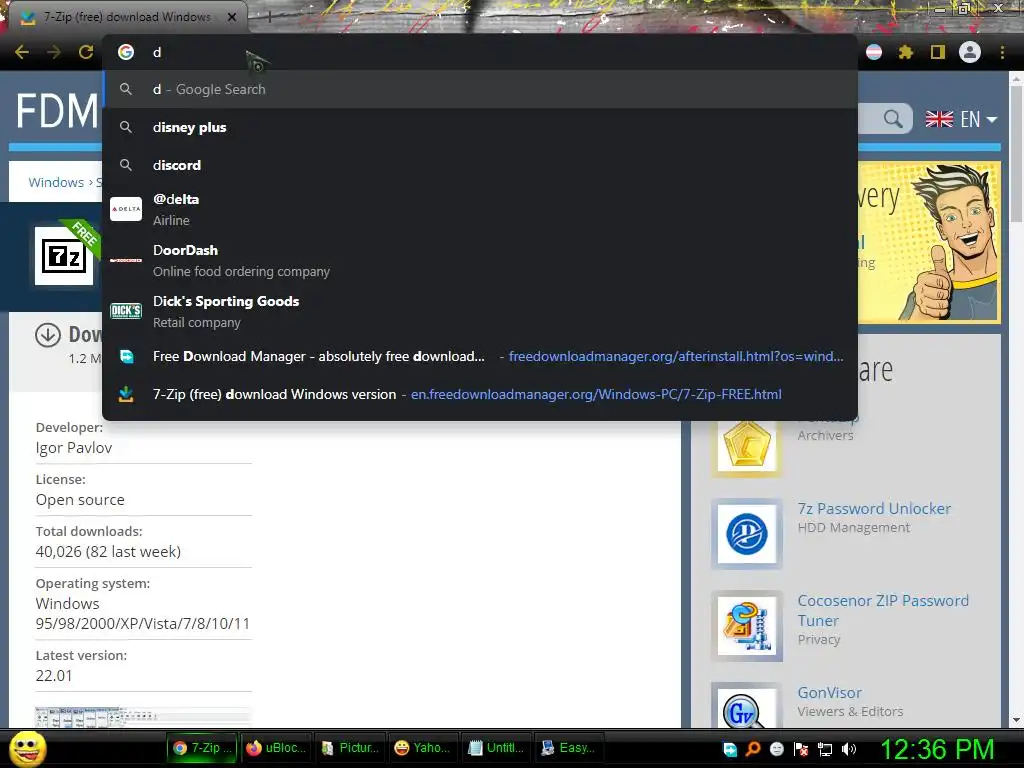This screenshot has height=768, width=1024.
Task: Switch to the Easy... taskbar item
Action: coord(568,748)
